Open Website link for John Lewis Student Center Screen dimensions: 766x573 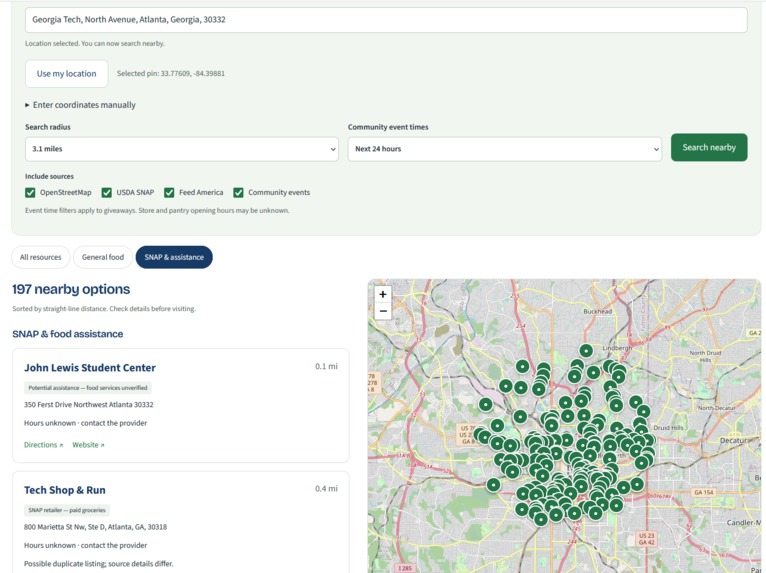(88, 445)
